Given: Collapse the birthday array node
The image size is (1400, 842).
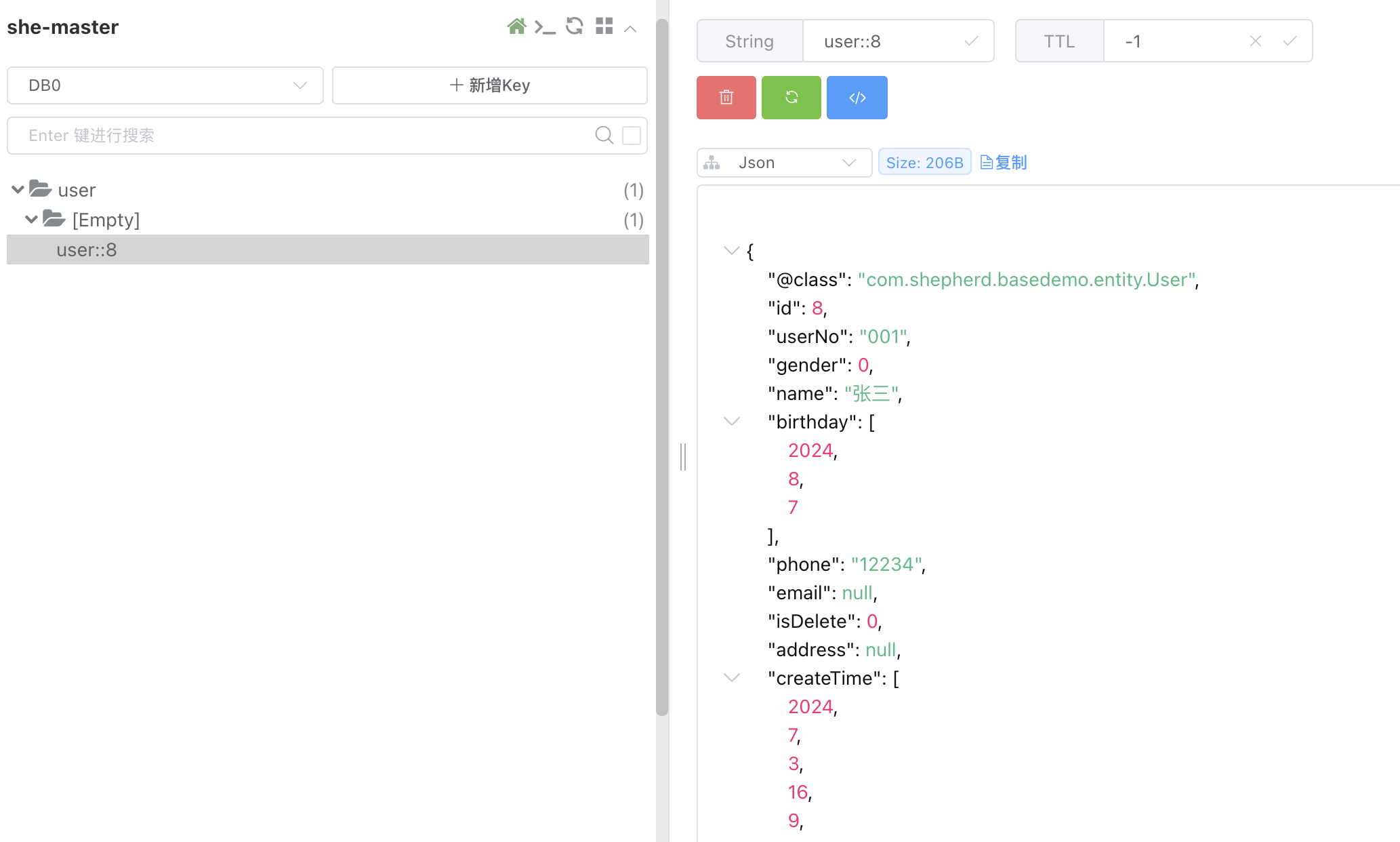Looking at the screenshot, I should 731,422.
